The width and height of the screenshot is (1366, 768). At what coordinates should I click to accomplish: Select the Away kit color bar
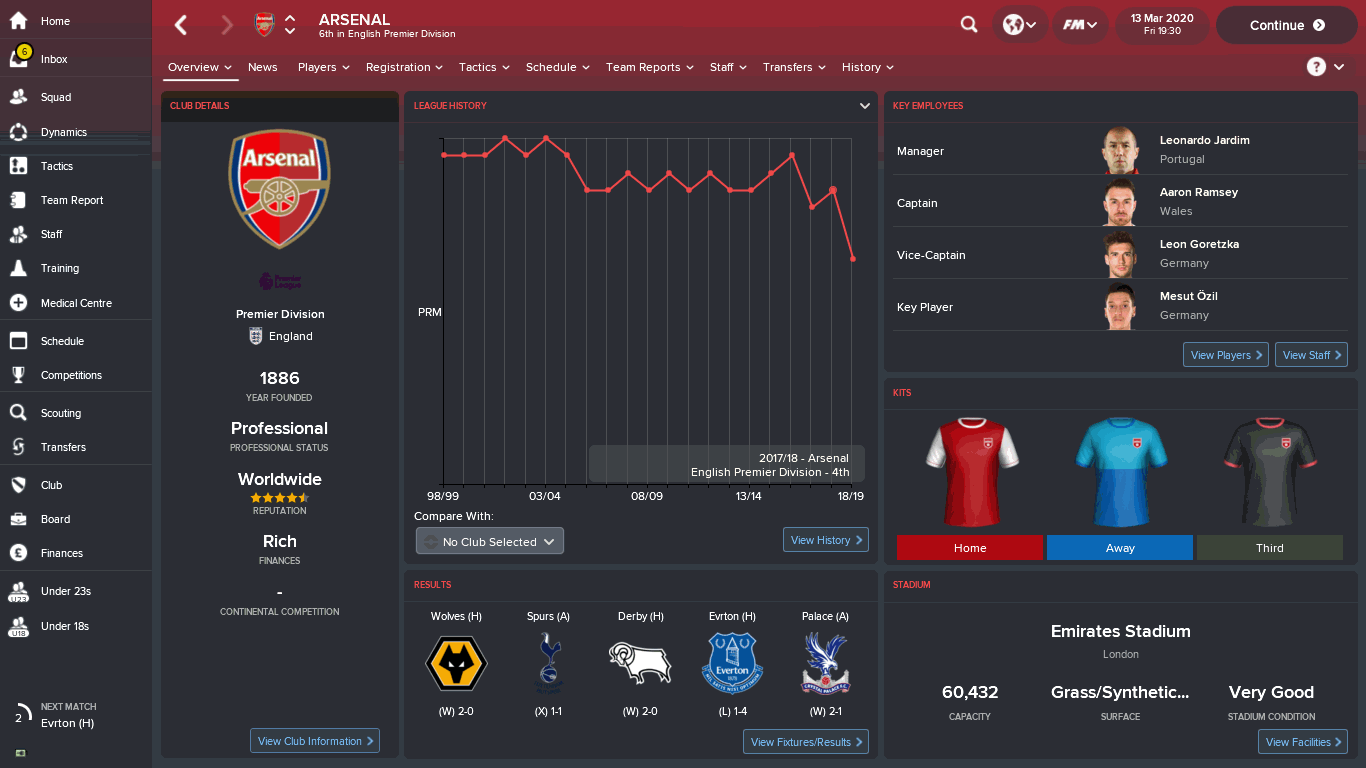point(1120,547)
